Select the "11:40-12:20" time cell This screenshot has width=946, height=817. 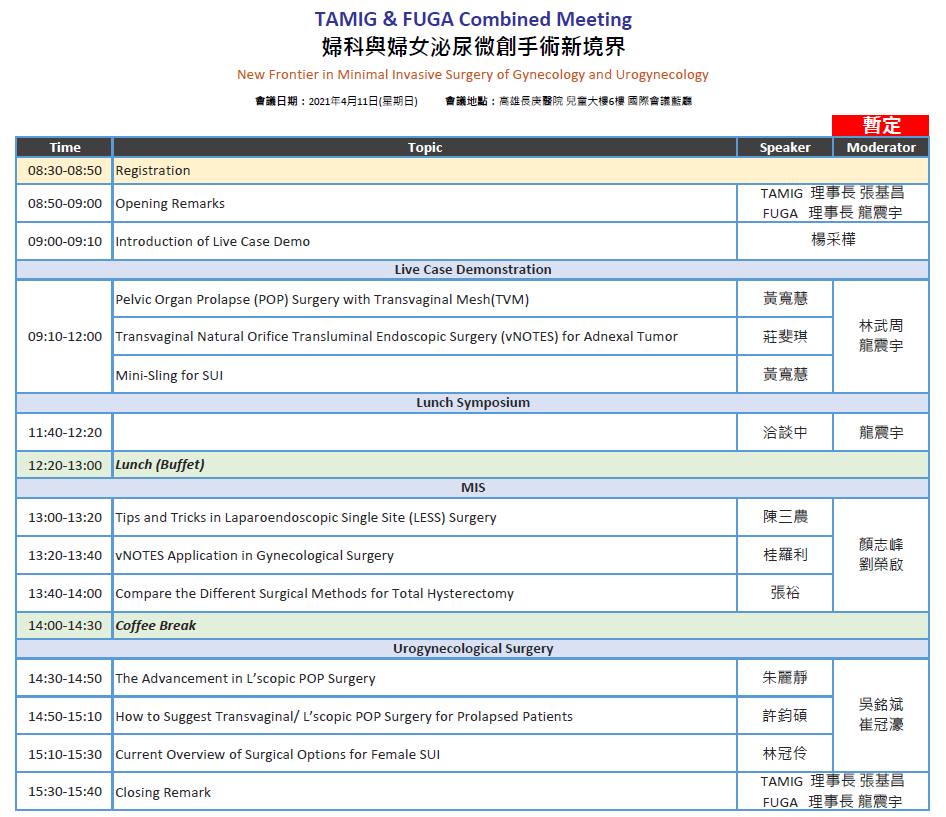tap(65, 433)
